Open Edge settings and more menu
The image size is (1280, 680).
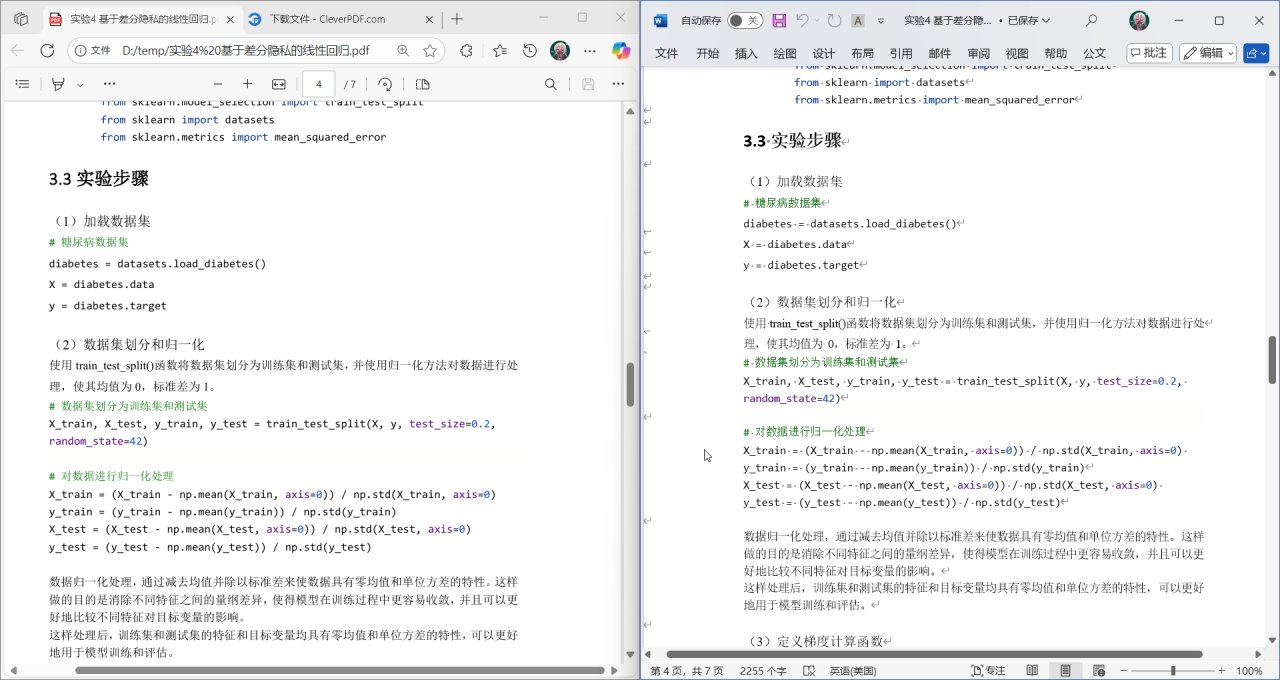tap(590, 50)
